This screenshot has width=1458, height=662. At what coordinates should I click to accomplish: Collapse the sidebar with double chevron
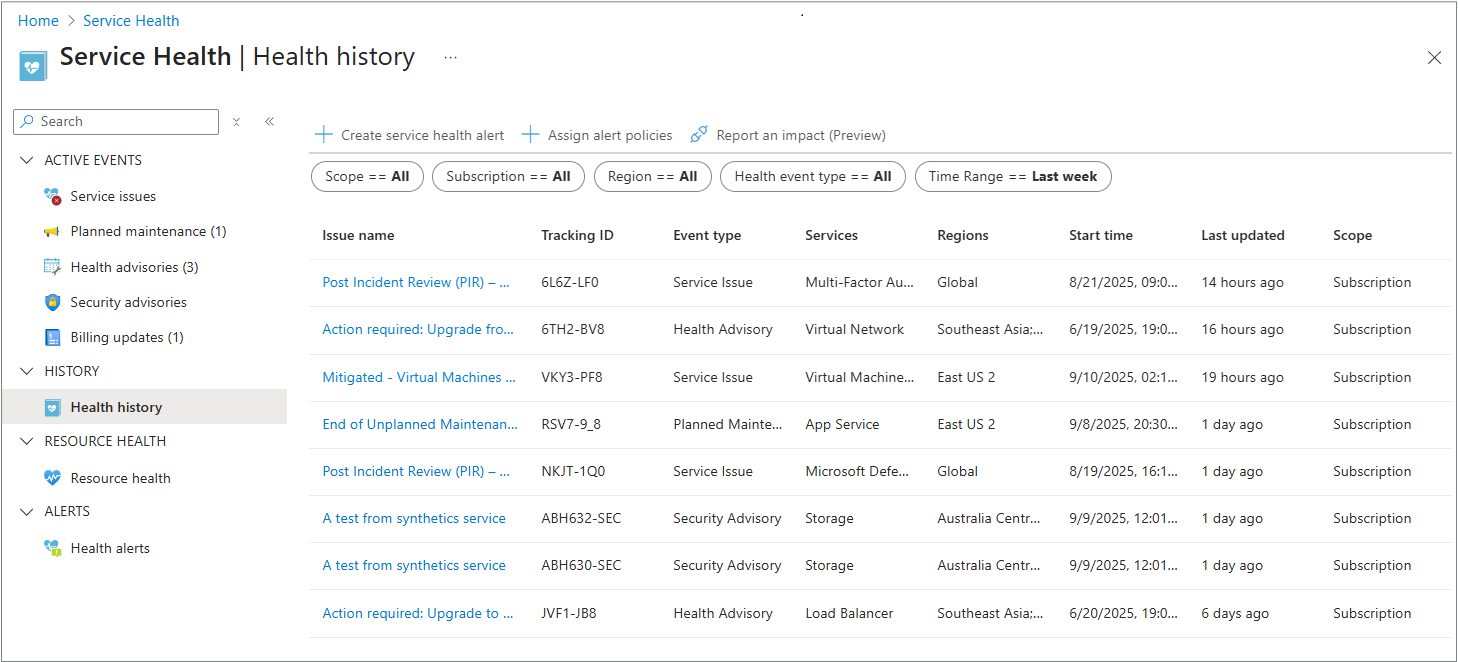tap(269, 122)
